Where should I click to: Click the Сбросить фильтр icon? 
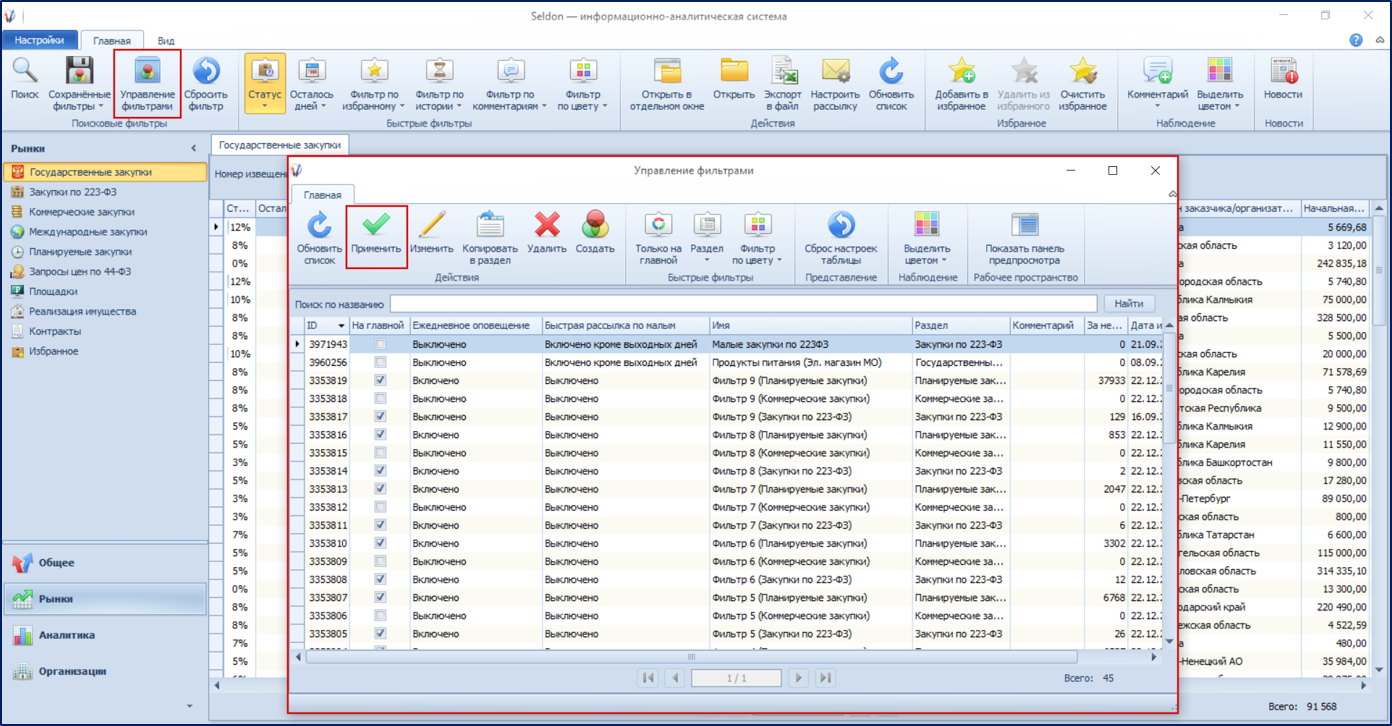point(206,71)
